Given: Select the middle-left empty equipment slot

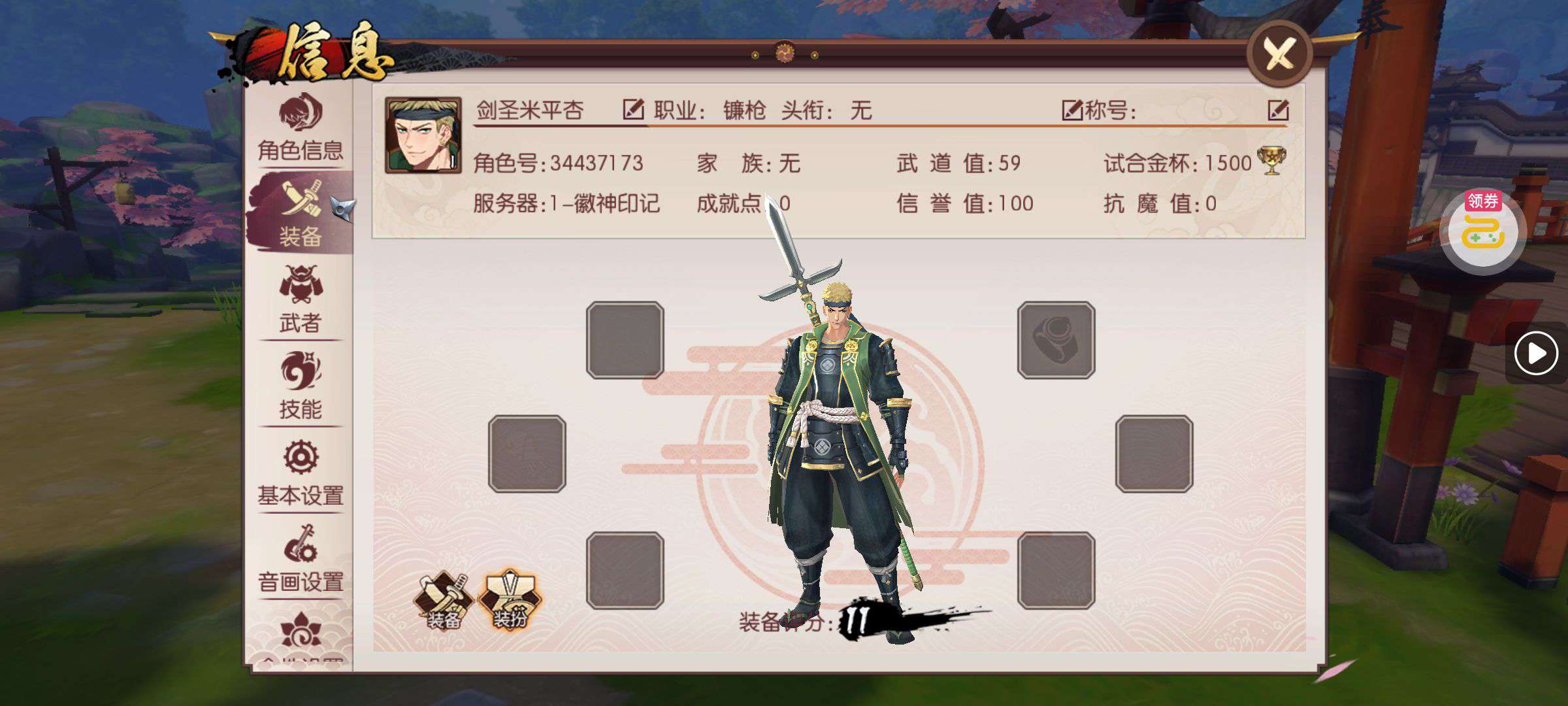Looking at the screenshot, I should [x=527, y=454].
